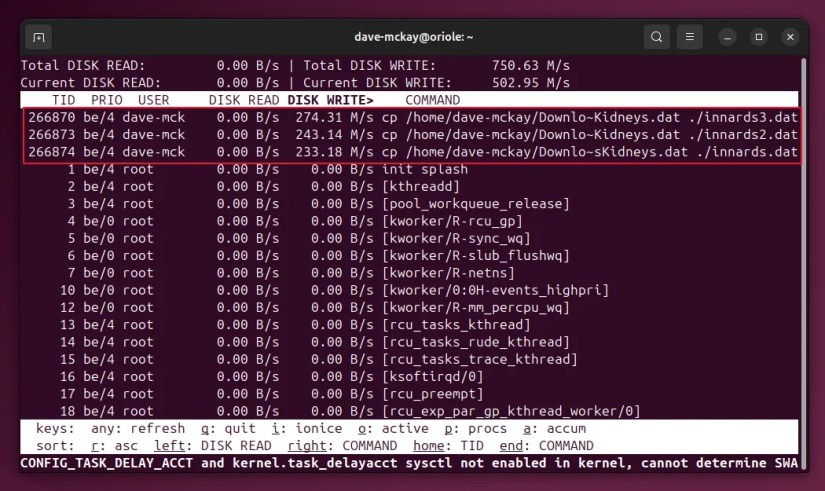Click the init splash command row
This screenshot has width=825, height=491.
425,169
